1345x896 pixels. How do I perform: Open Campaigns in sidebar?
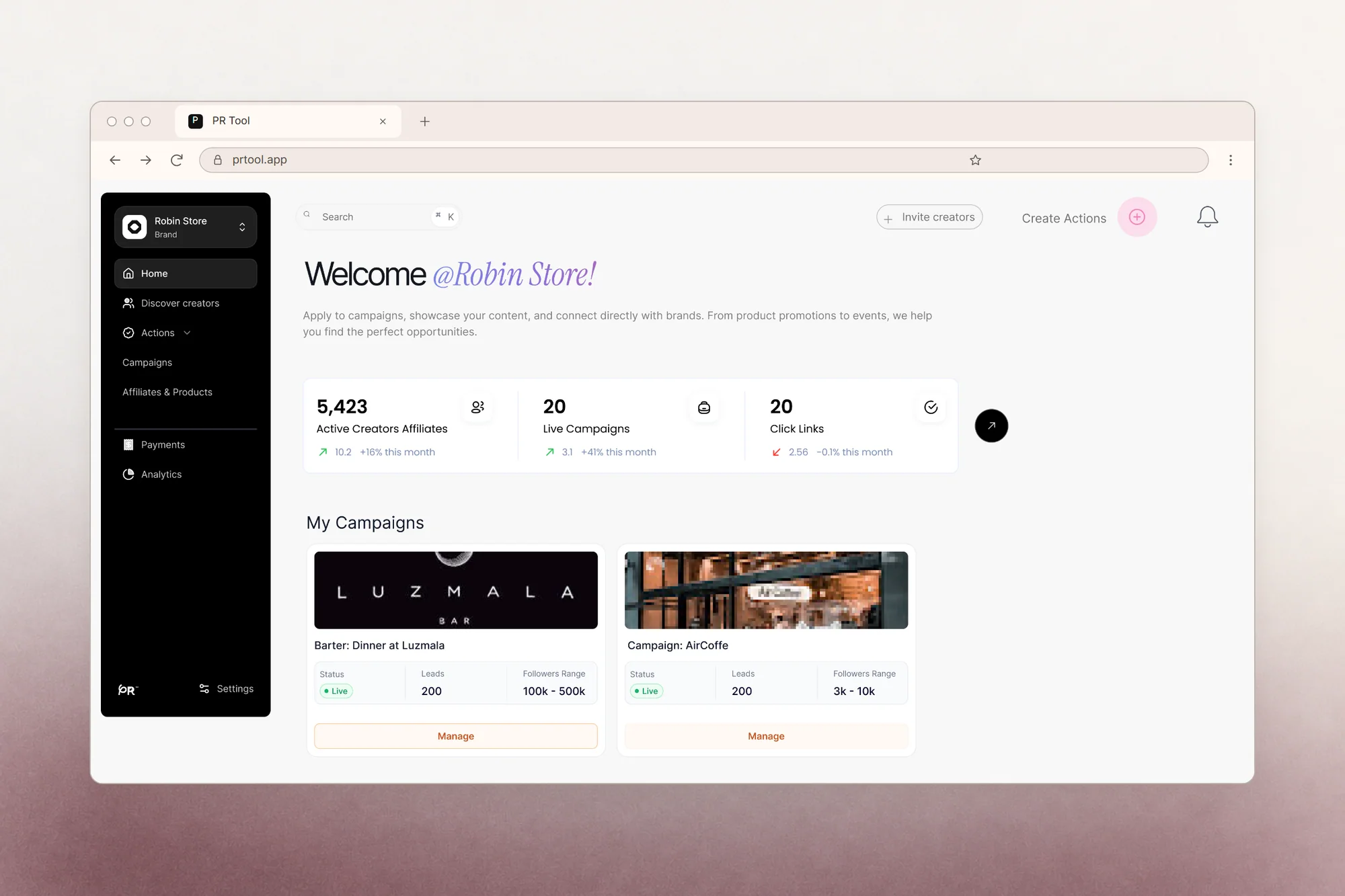pyautogui.click(x=147, y=362)
